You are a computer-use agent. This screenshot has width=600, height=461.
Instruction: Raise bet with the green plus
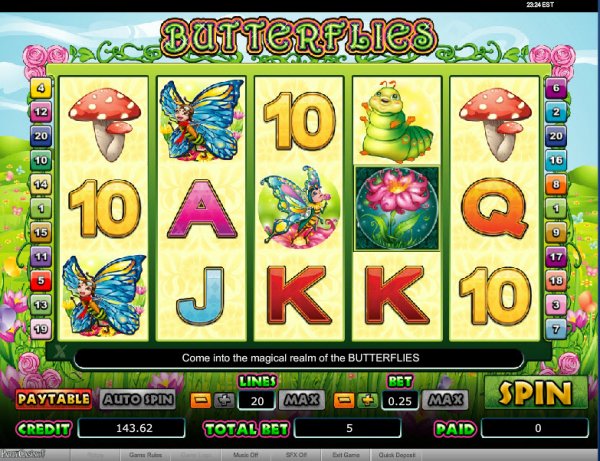click(367, 400)
